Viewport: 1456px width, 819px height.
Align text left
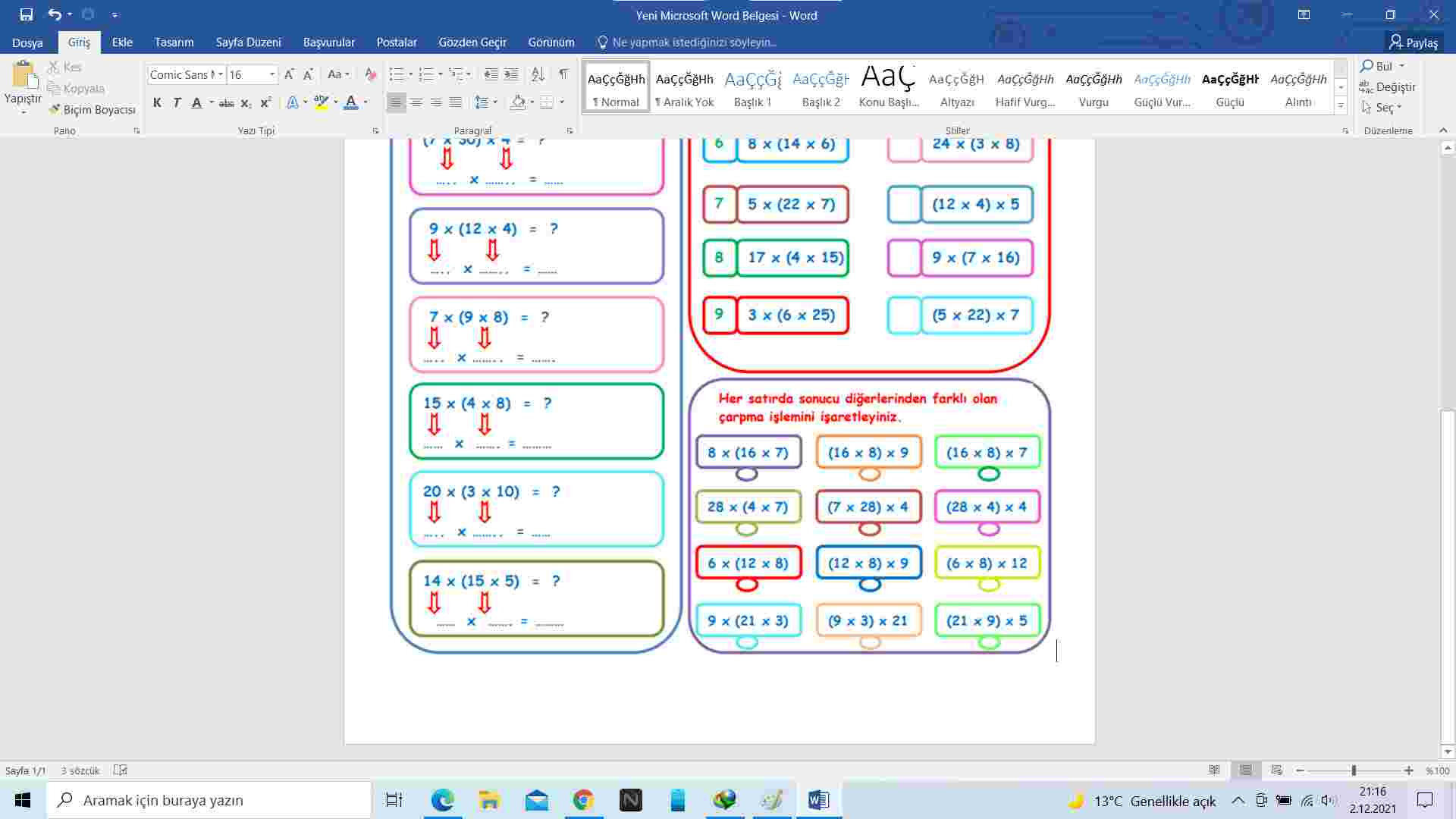click(396, 102)
